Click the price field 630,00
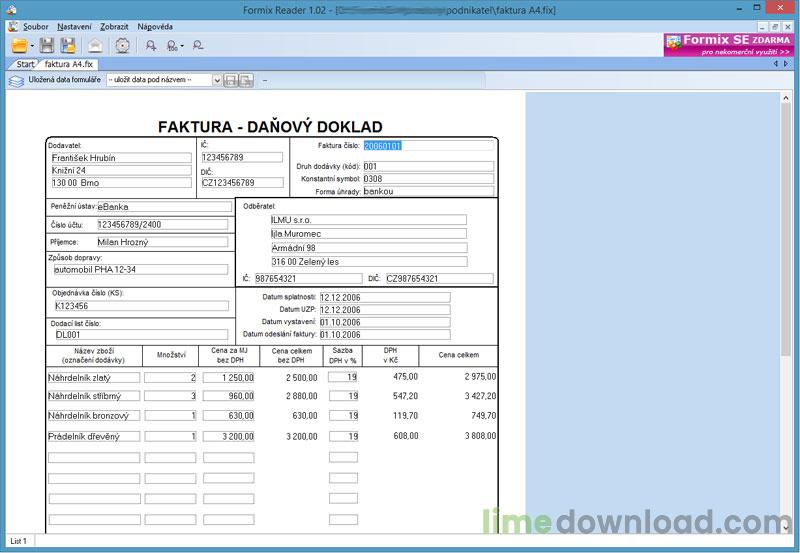 (x=229, y=416)
